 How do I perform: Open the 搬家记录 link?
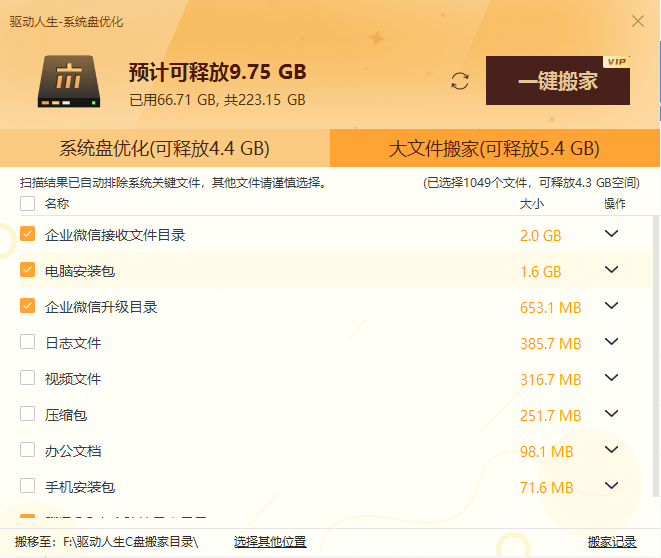tap(612, 542)
